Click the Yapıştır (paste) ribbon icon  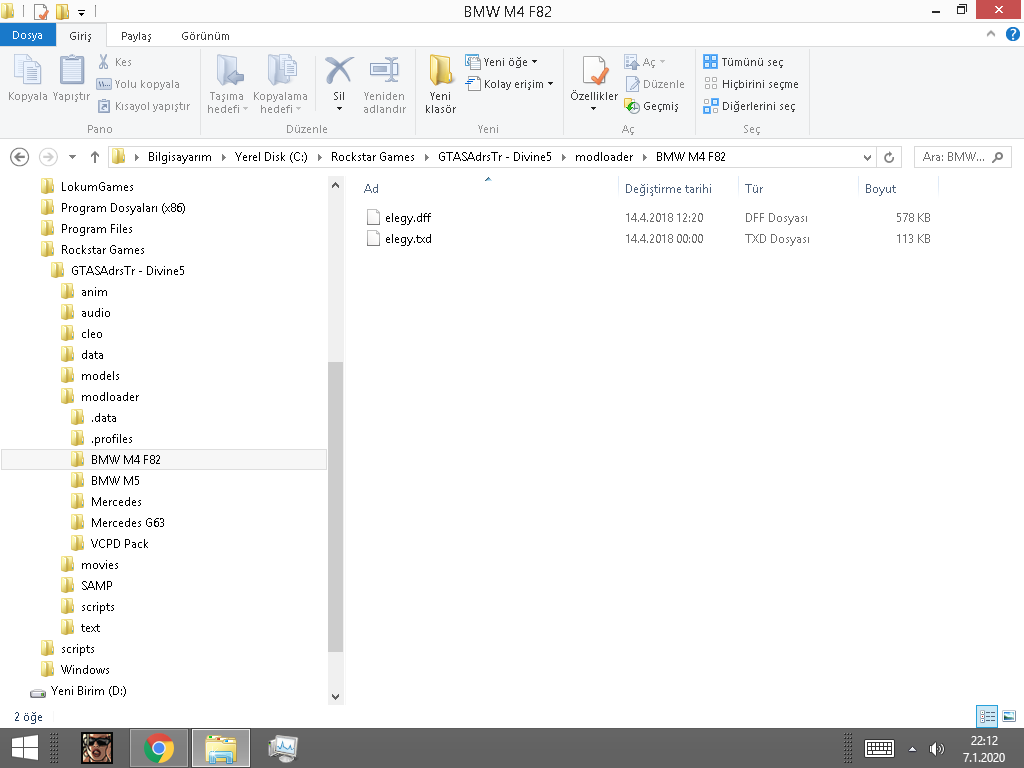(x=71, y=70)
